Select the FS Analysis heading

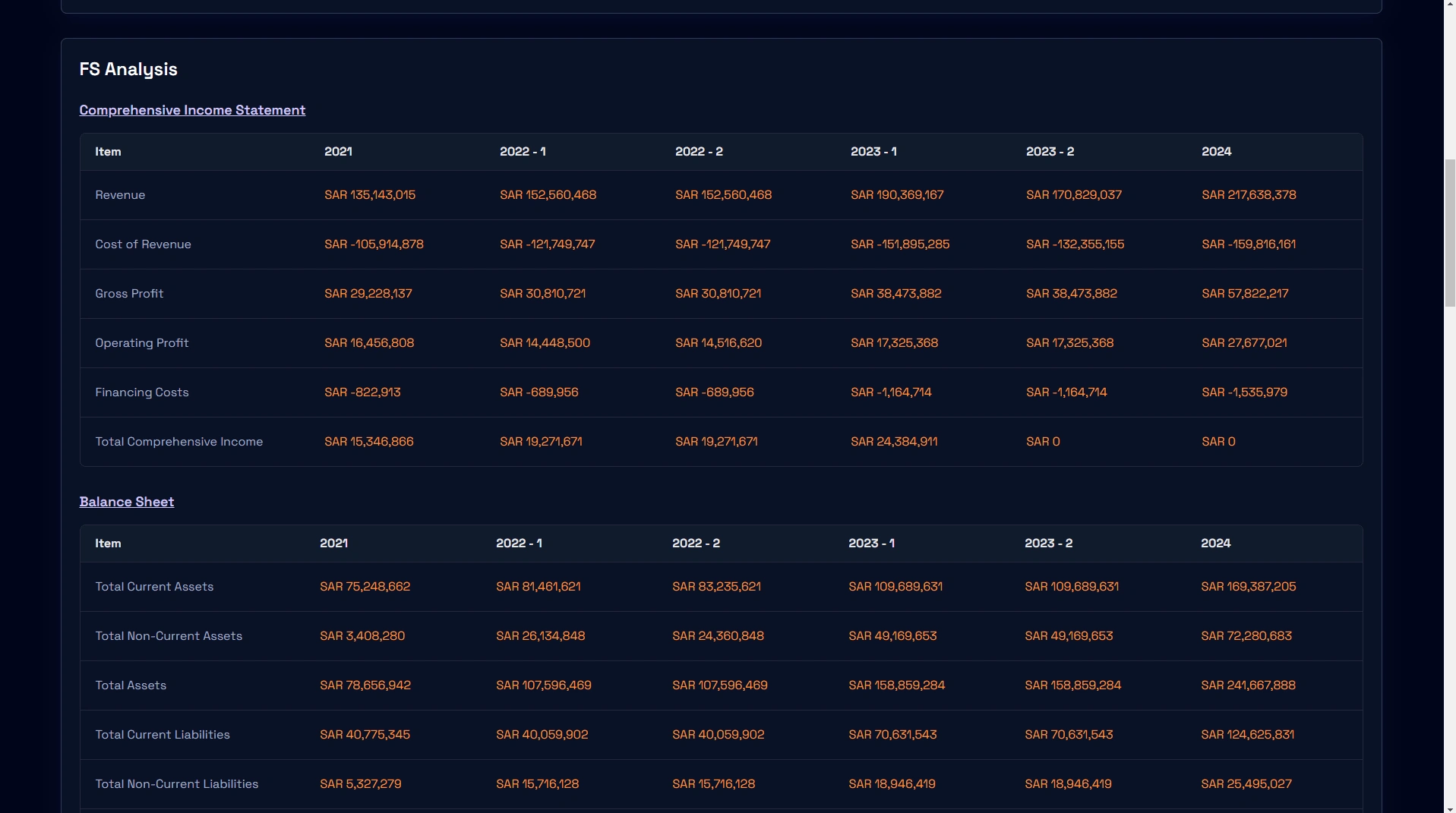coord(128,69)
